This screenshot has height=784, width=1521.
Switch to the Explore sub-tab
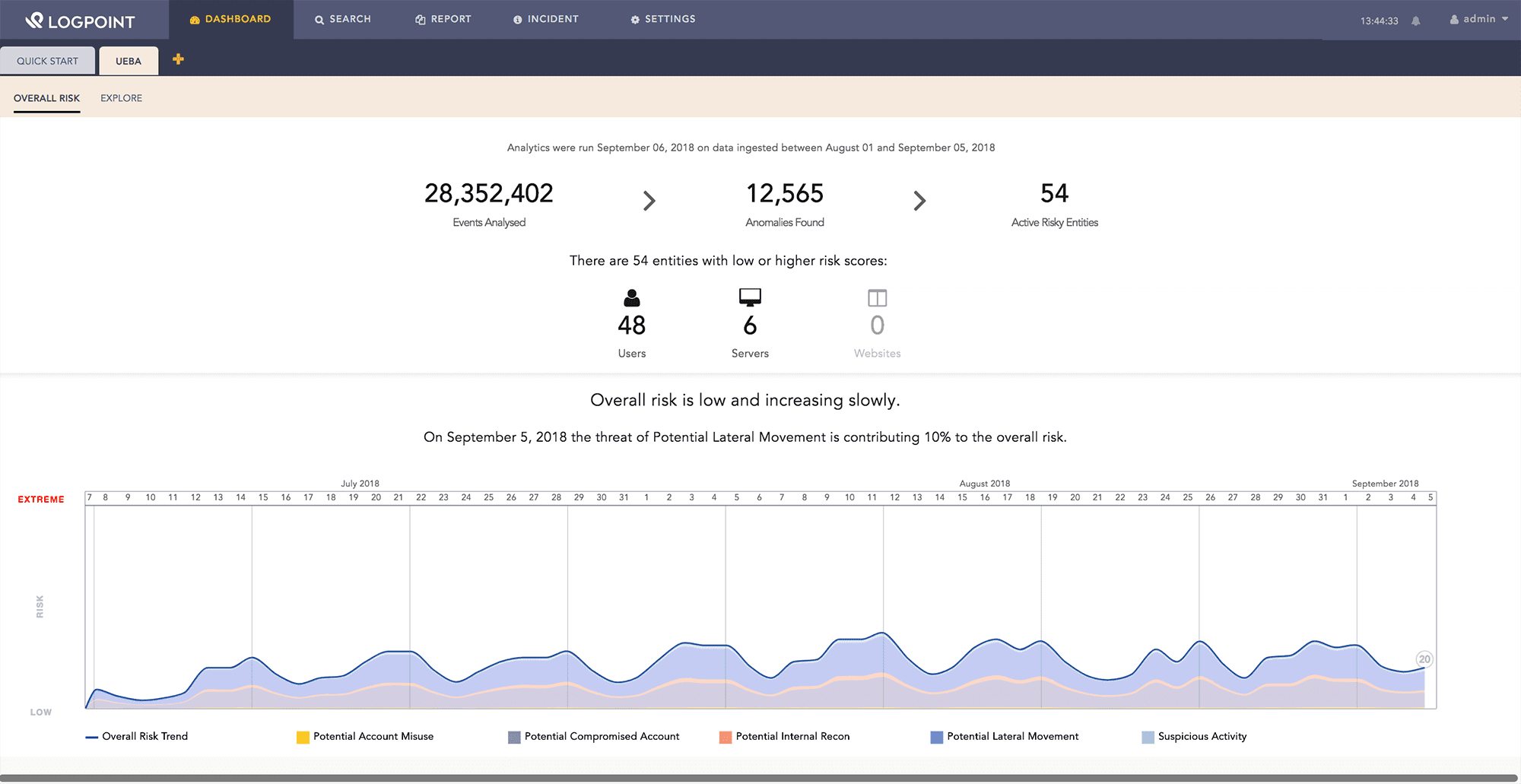pos(121,98)
